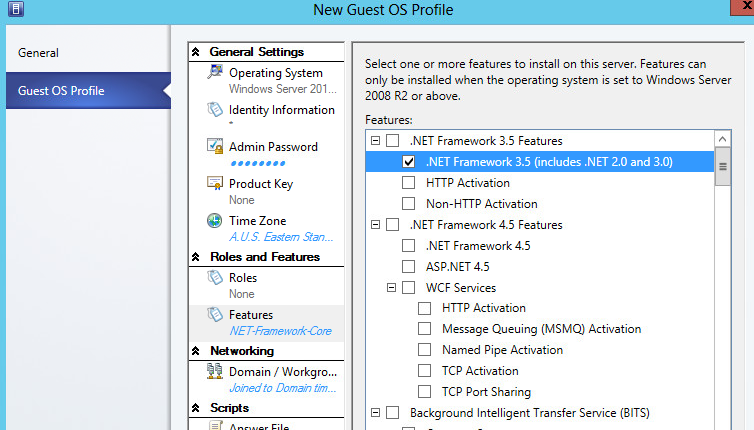The height and width of the screenshot is (430, 754).
Task: Close the New Guest OS Profile window
Action: click(x=743, y=7)
